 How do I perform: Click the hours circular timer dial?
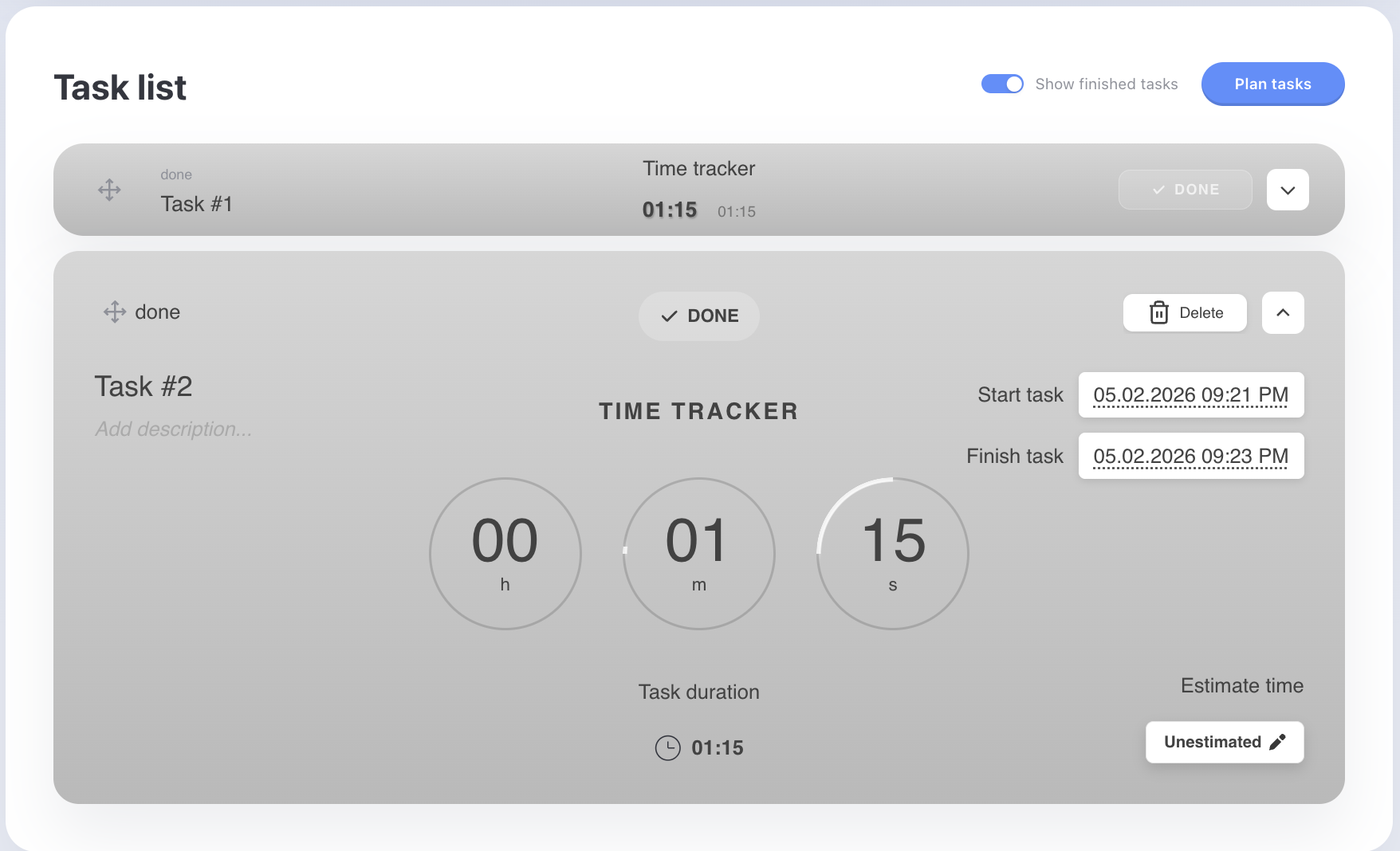(x=505, y=553)
